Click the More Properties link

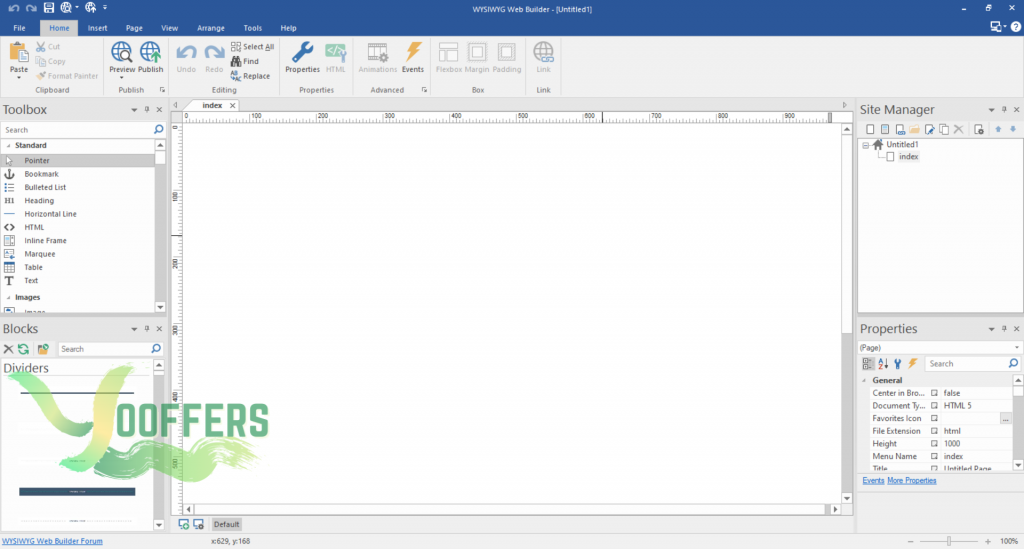[912, 481]
